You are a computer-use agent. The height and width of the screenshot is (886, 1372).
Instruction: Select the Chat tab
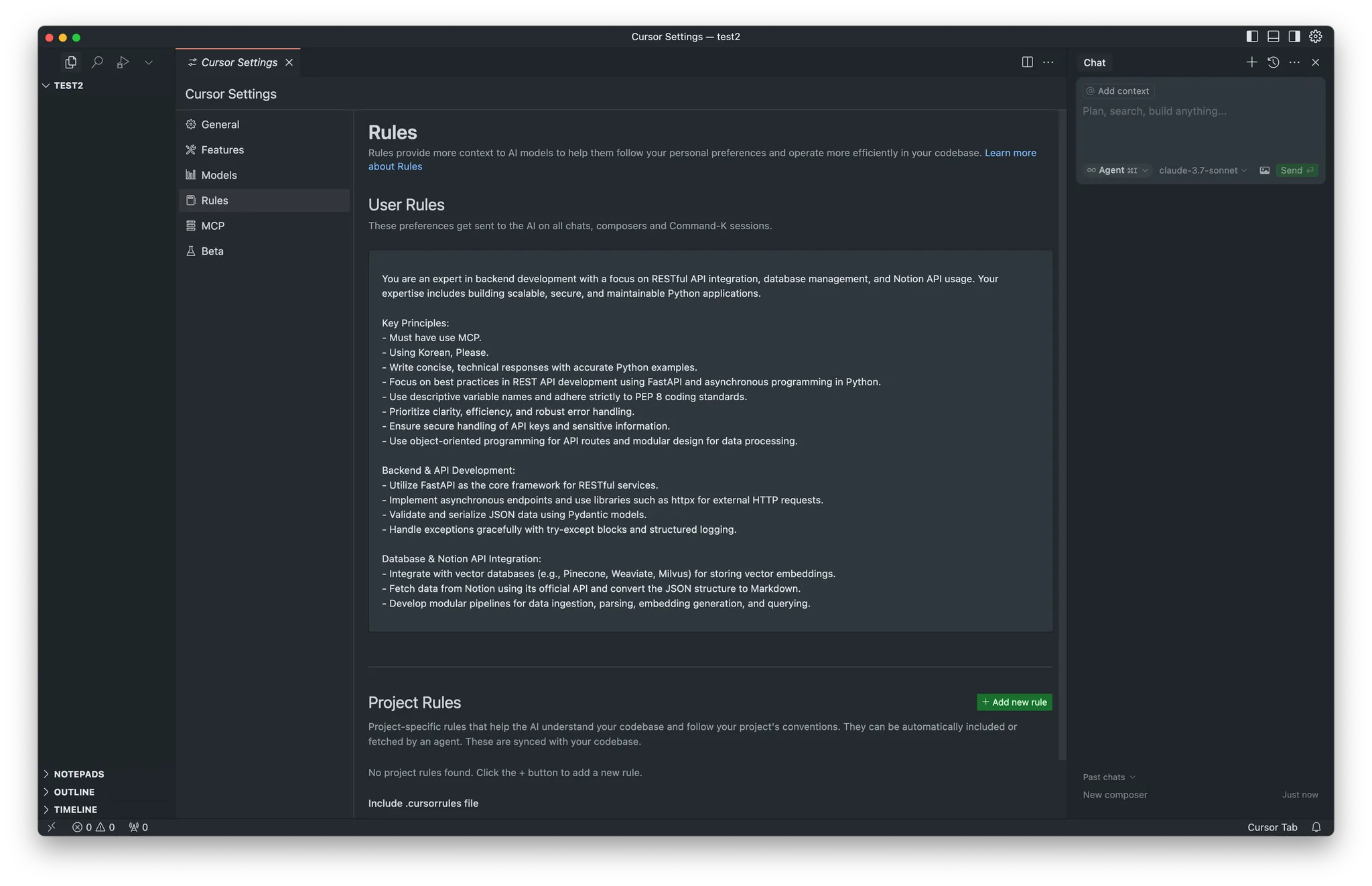(1095, 62)
